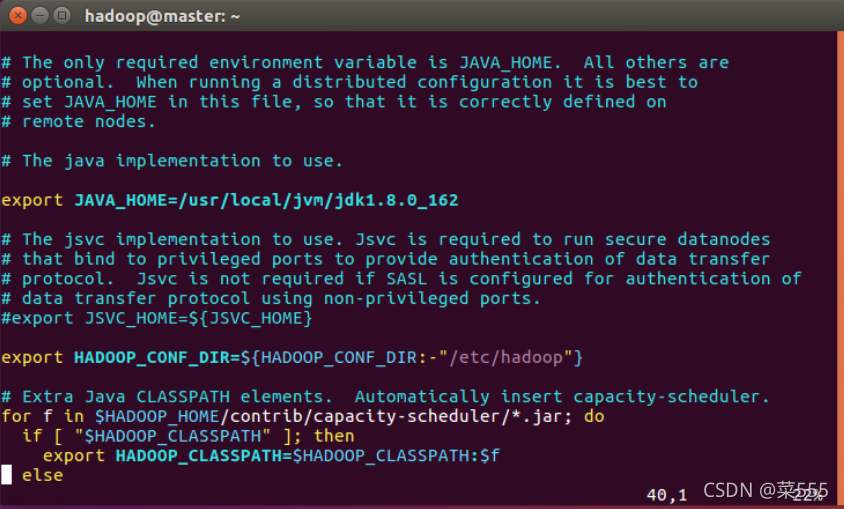This screenshot has height=509, width=844.
Task: Click the jdk1.8.0_162 path text
Action: click(x=396, y=200)
